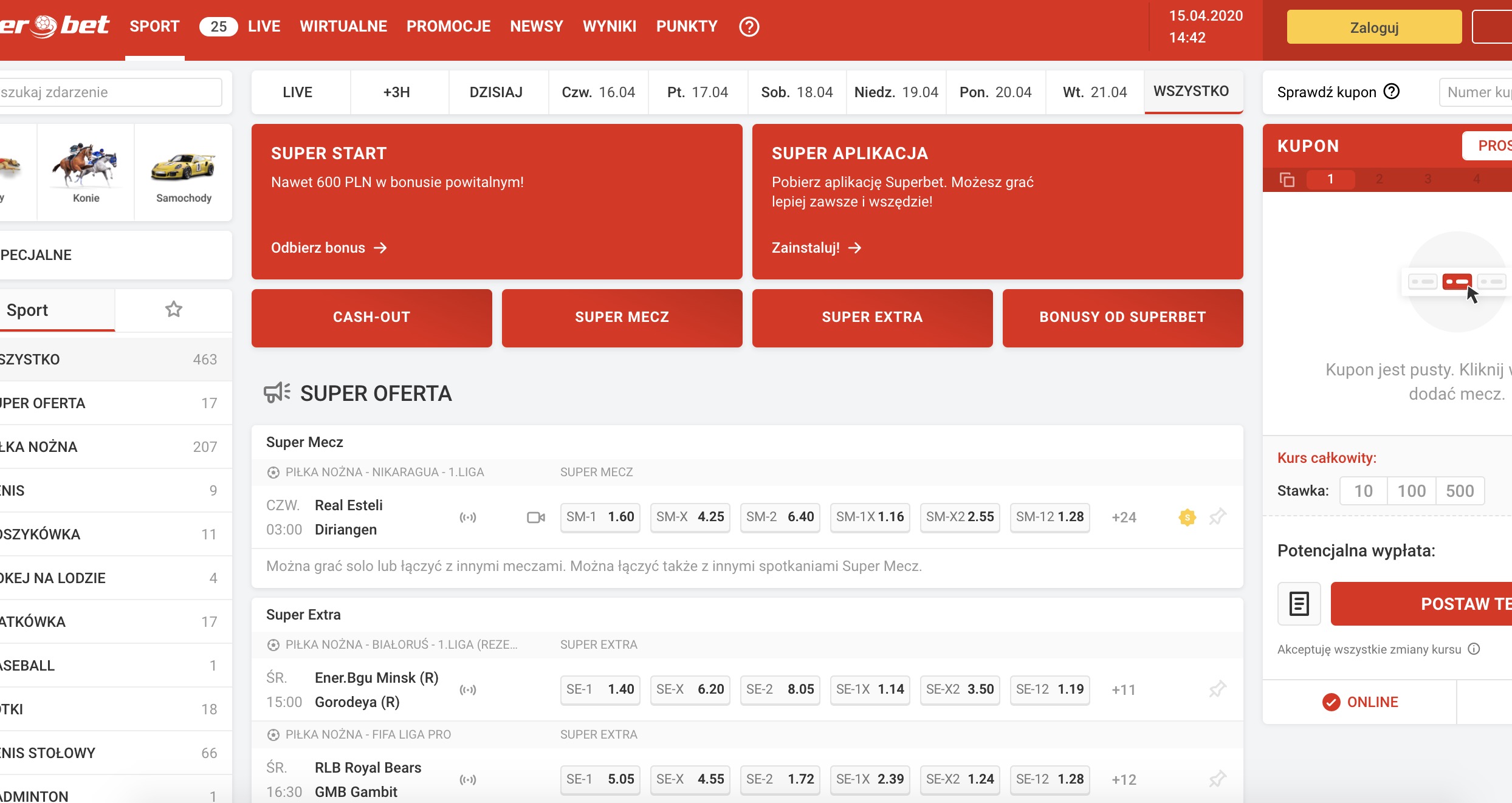Click the gold bonus badge on Real Esteli row
Image resolution: width=1512 pixels, height=803 pixels.
coord(1187,518)
